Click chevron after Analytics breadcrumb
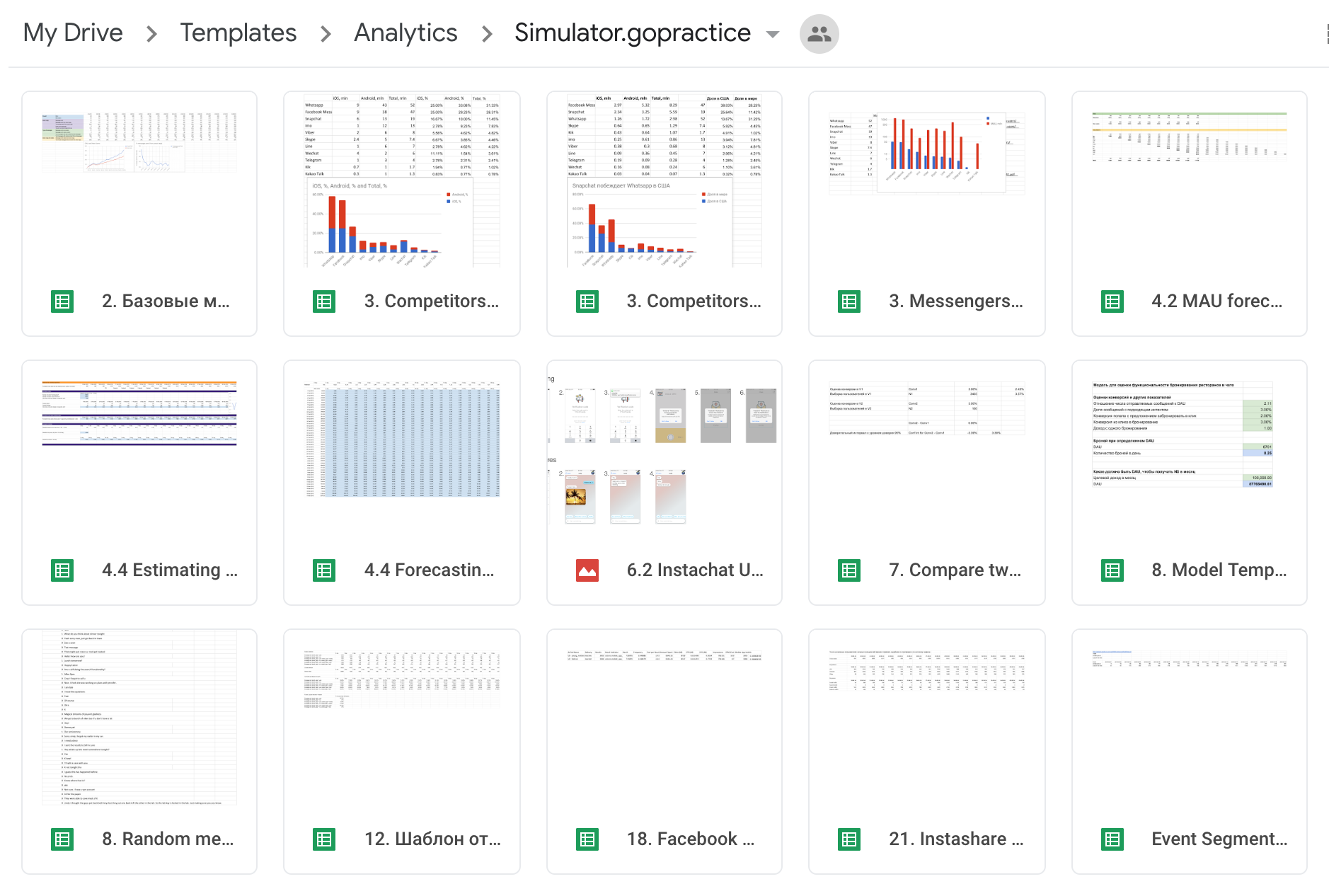The height and width of the screenshot is (896, 1329). click(x=487, y=34)
